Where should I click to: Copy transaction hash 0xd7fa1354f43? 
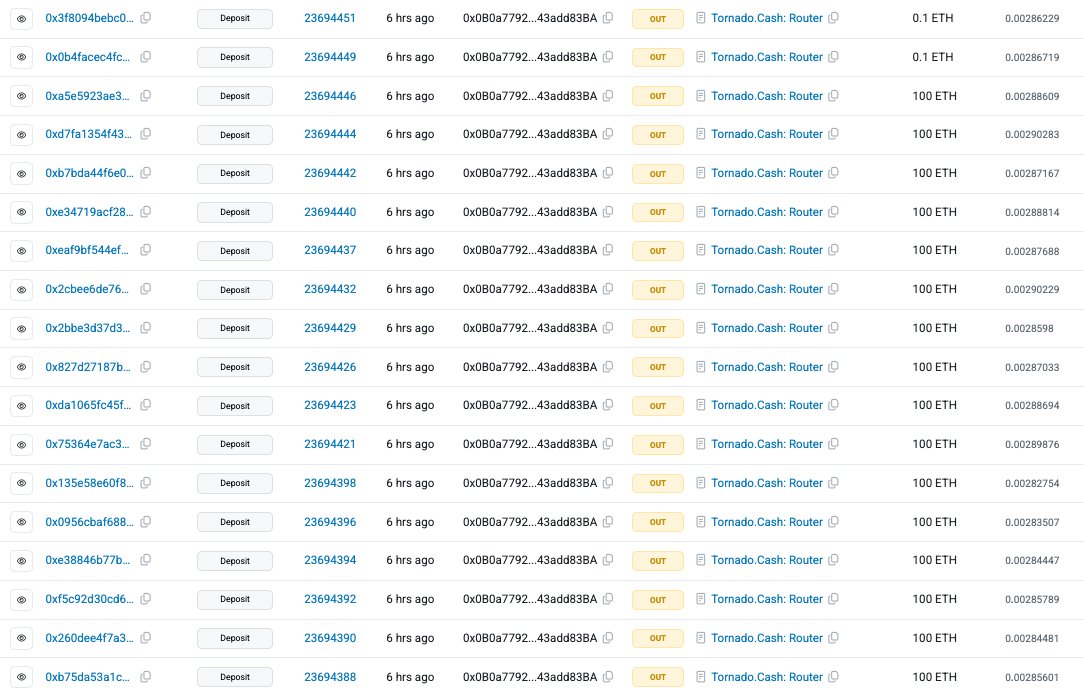(146, 134)
